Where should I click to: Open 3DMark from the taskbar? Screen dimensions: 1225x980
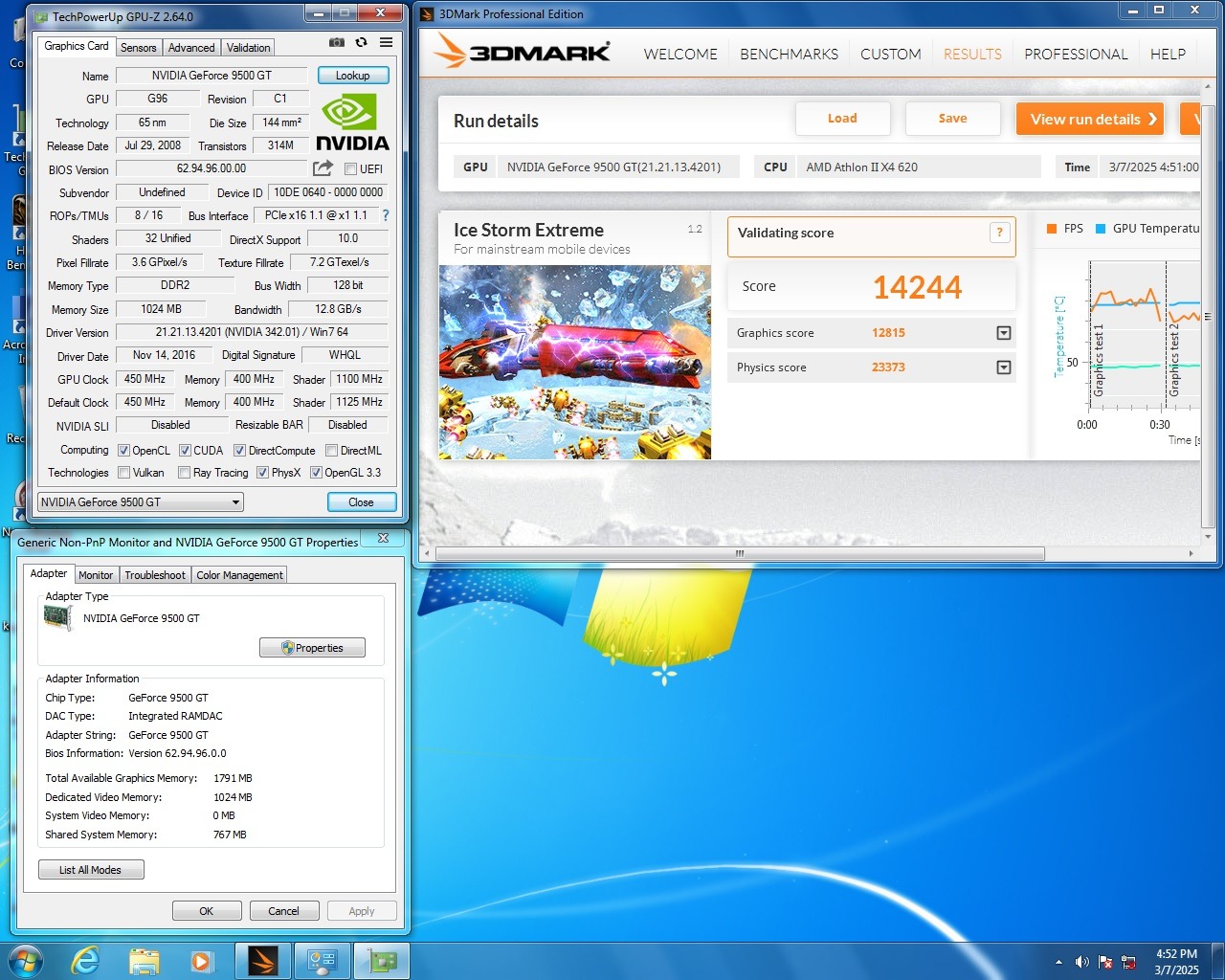(x=262, y=961)
